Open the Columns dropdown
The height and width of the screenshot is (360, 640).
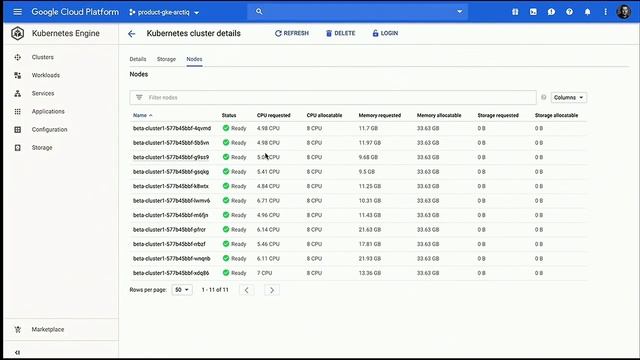point(569,98)
